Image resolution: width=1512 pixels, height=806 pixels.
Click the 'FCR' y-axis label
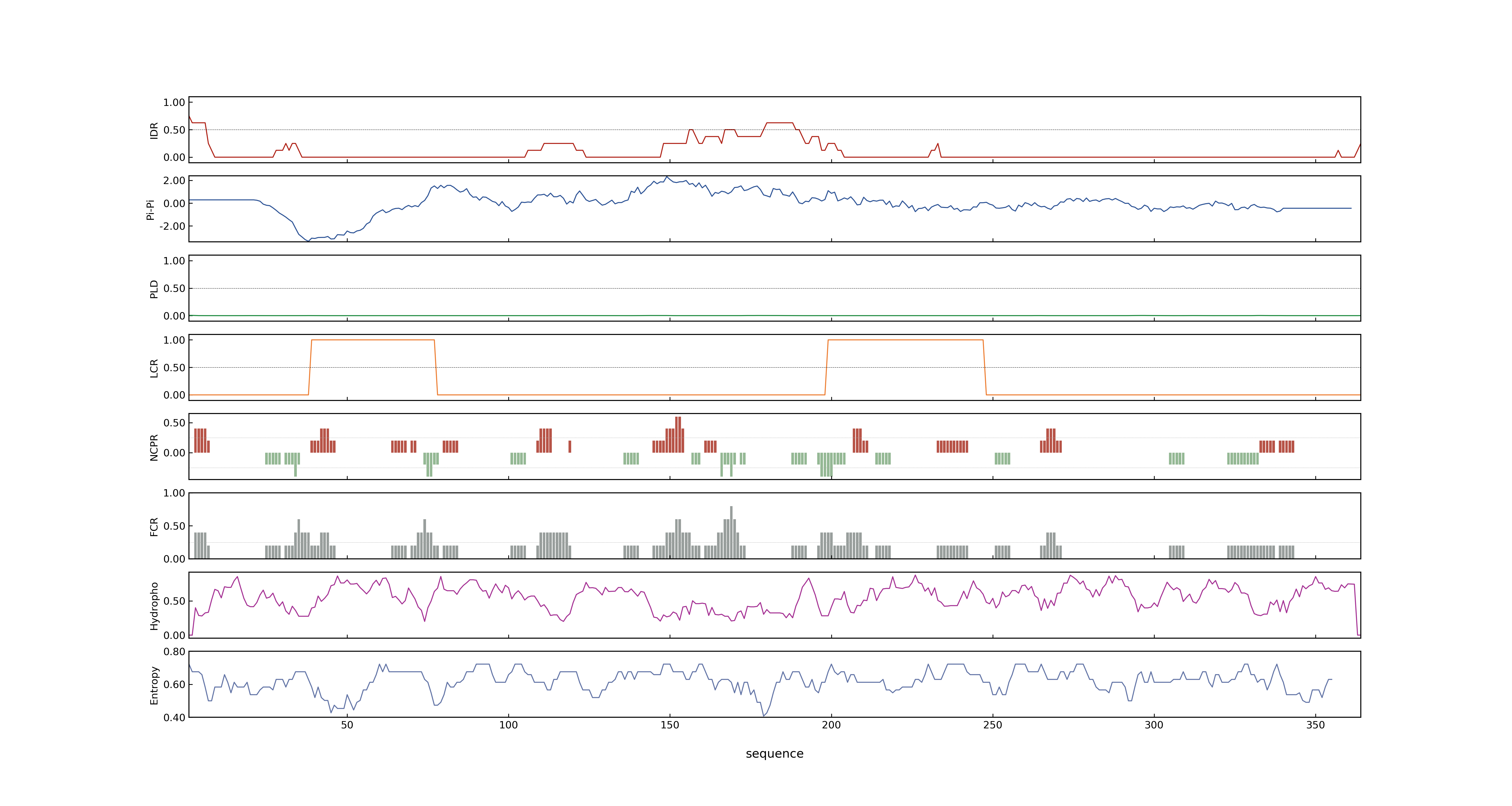click(x=154, y=526)
